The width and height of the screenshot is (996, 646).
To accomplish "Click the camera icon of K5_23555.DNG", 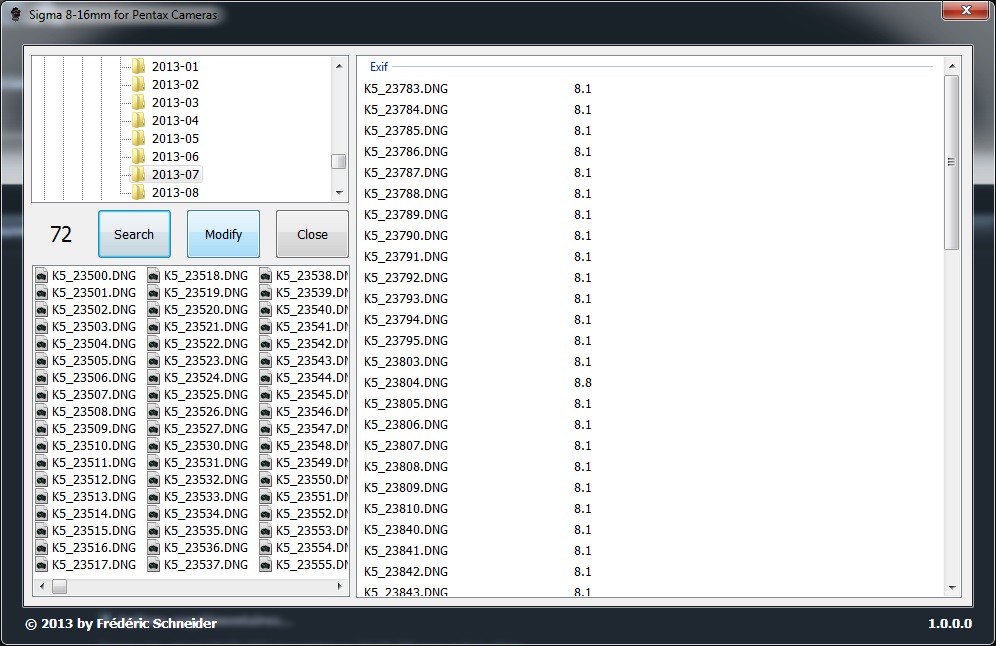I will (x=266, y=565).
